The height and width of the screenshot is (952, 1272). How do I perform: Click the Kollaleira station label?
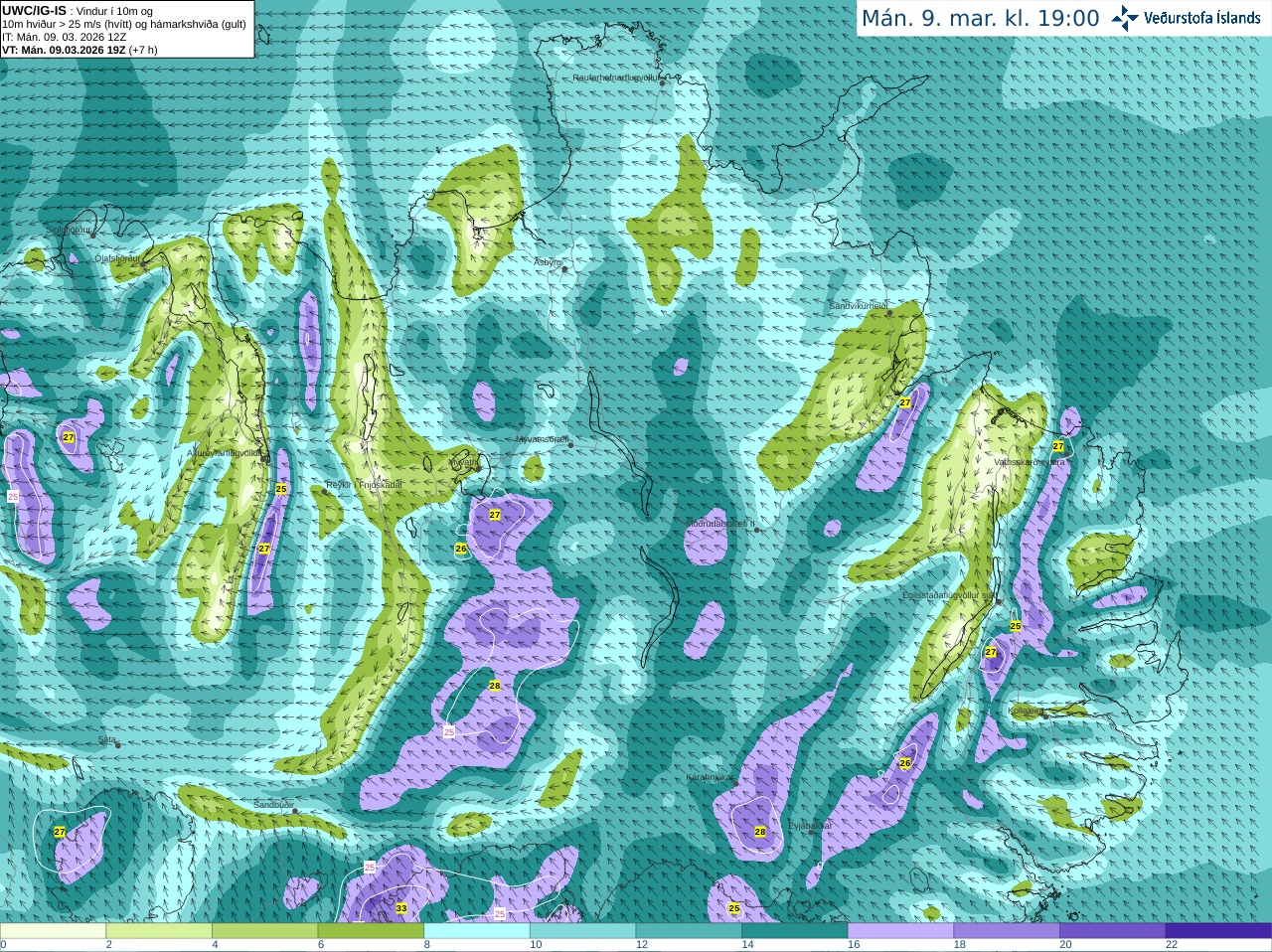(1026, 711)
